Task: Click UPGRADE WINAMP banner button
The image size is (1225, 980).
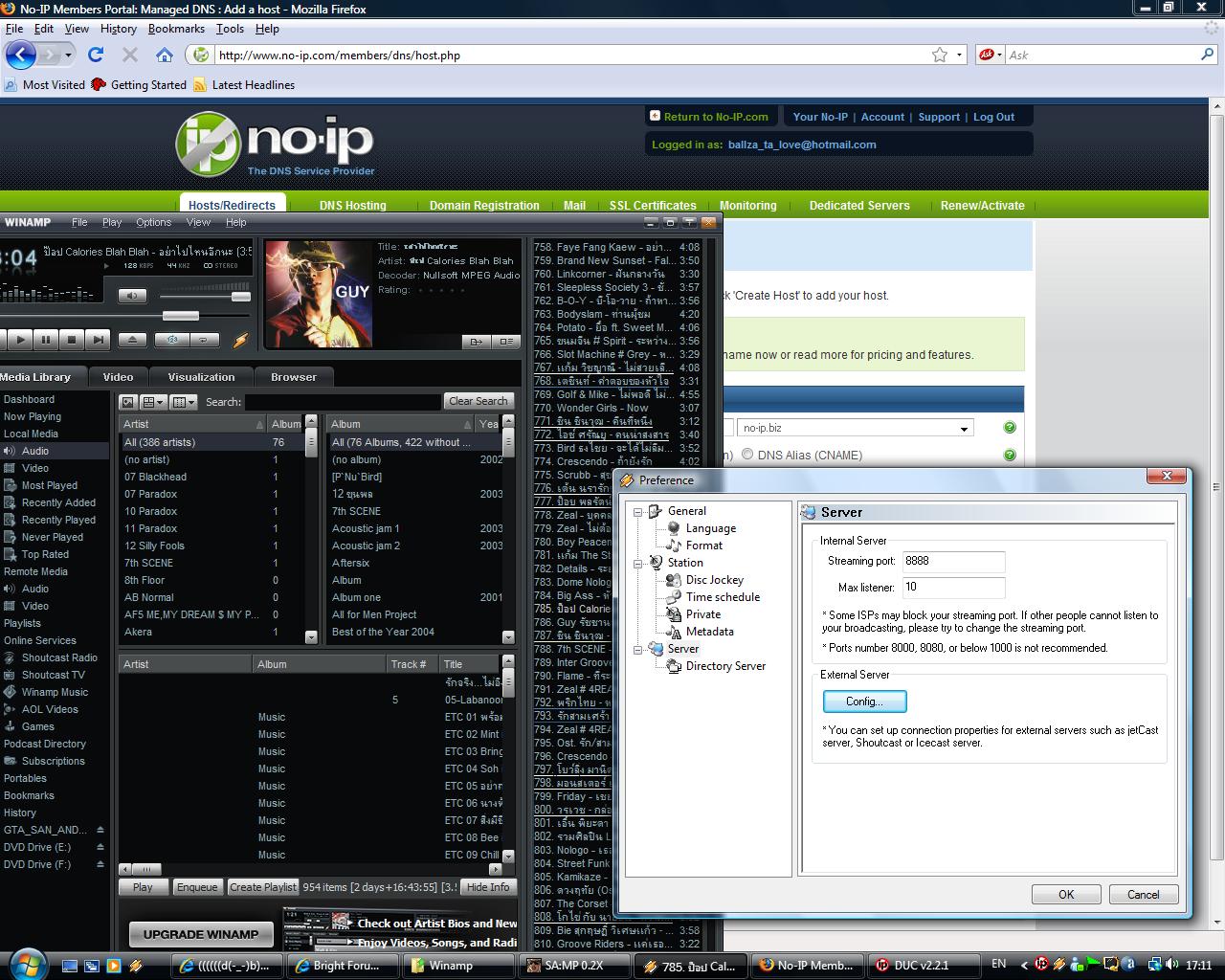Action: click(x=201, y=934)
